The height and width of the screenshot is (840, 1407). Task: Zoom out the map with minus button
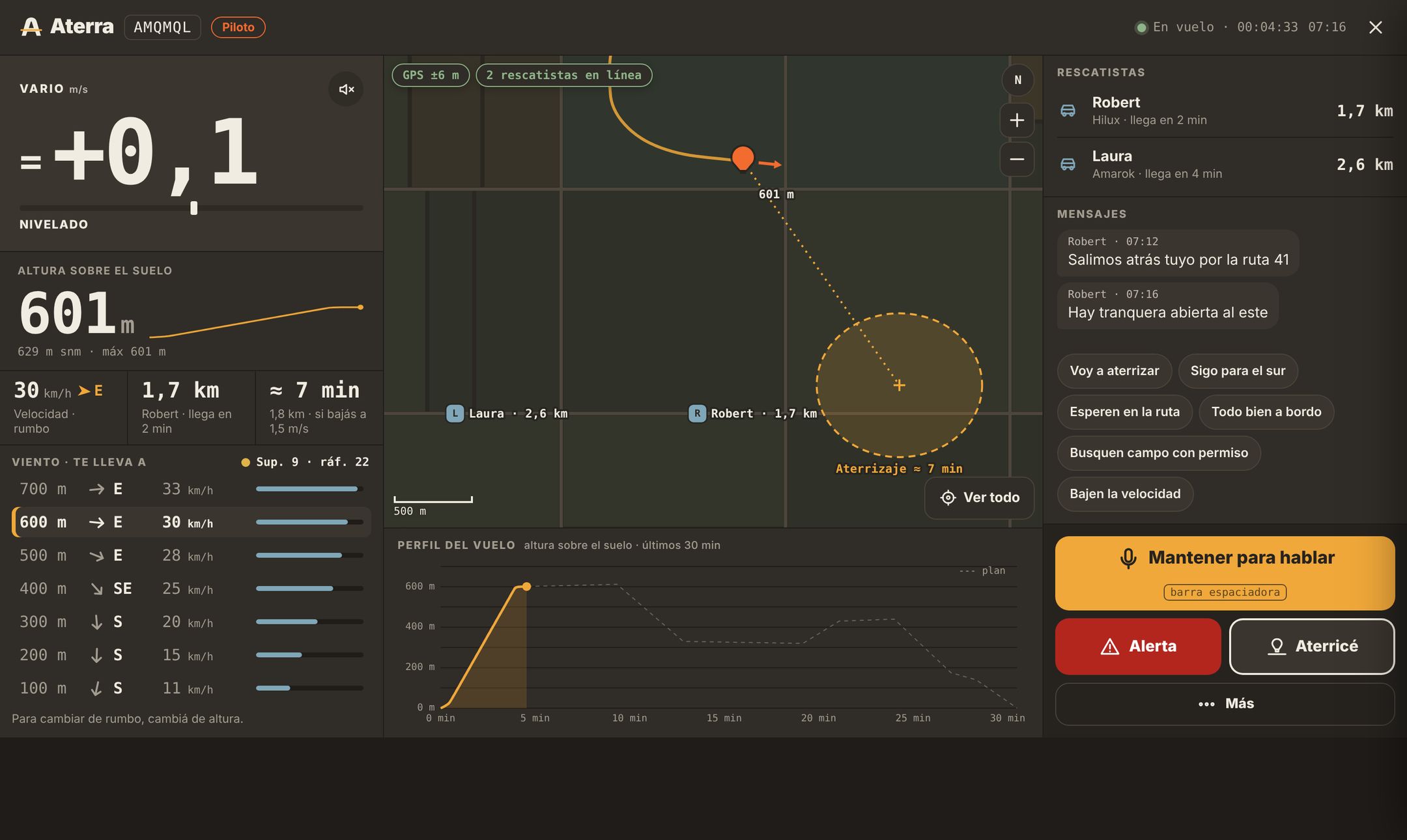point(1017,160)
